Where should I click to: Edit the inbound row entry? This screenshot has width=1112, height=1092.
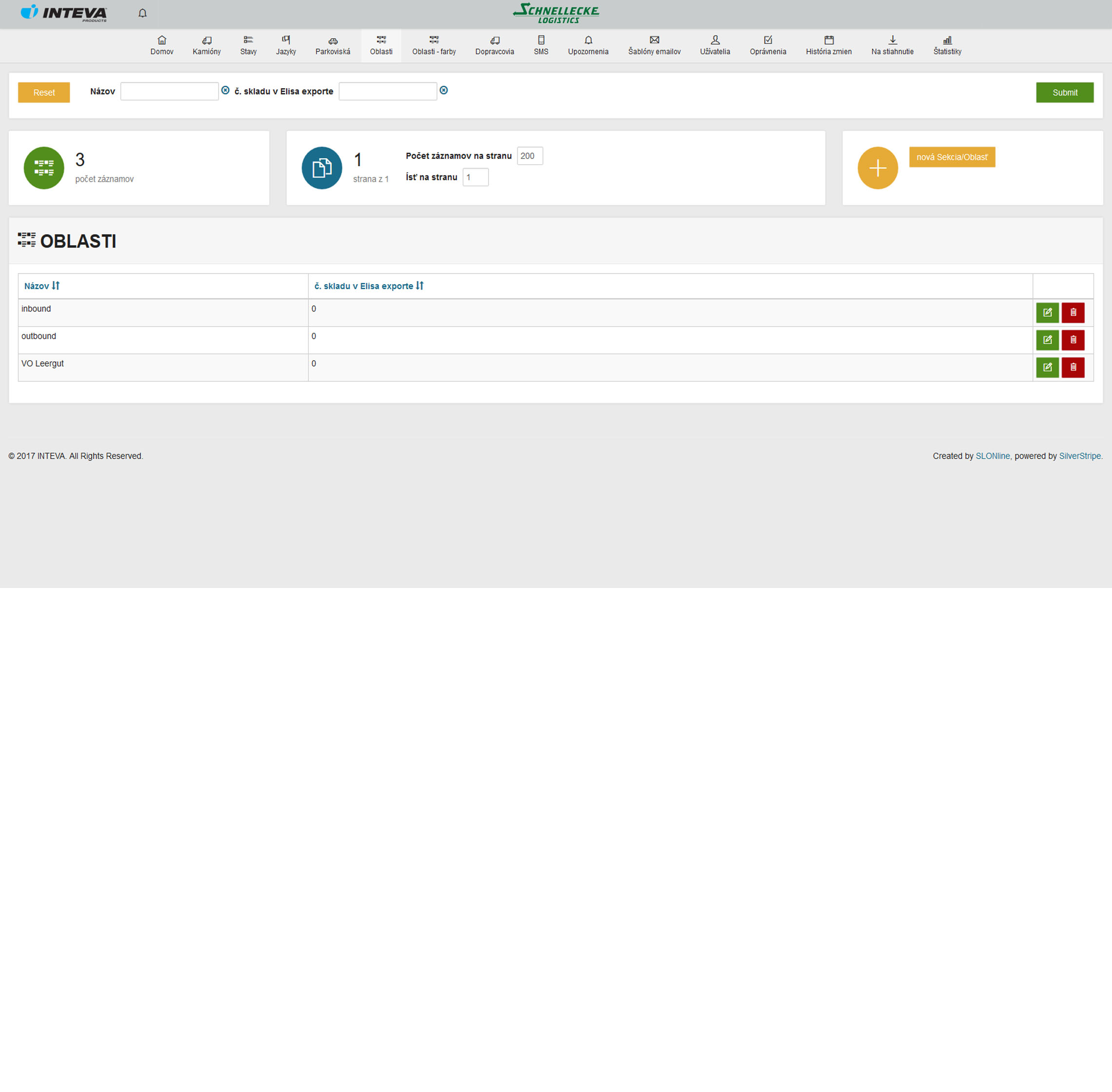pos(1047,312)
